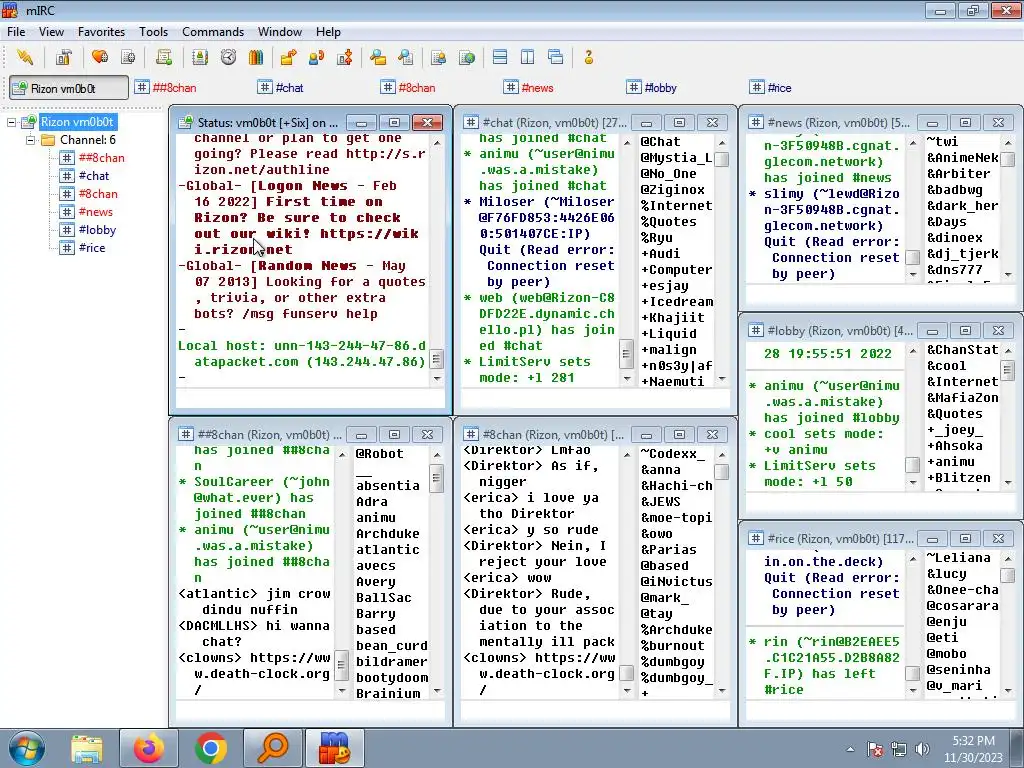Select @Mystia_L in #chat nick list

click(676, 158)
